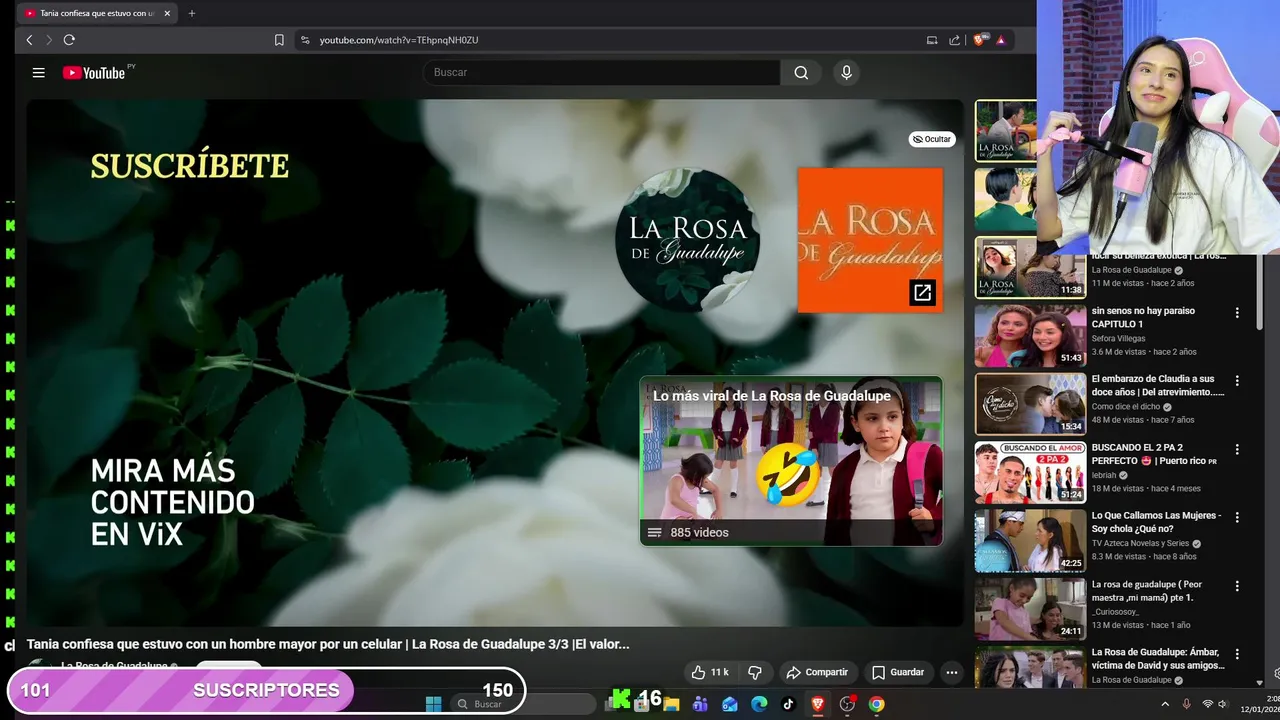Viewport: 1280px width, 720px height.
Task: Save the video with Guardar
Action: point(898,672)
